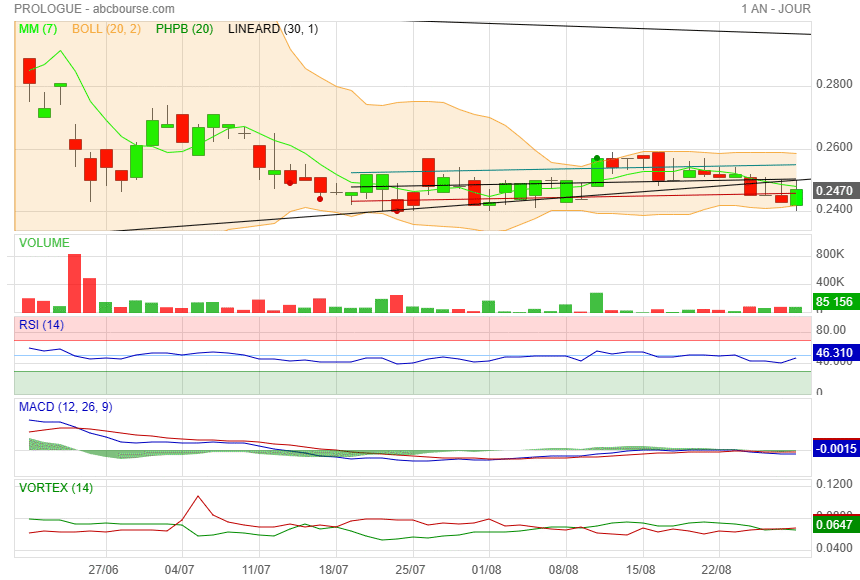Image resolution: width=860 pixels, height=580 pixels.
Task: Click the PHPB (20) legend label
Action: (184, 29)
